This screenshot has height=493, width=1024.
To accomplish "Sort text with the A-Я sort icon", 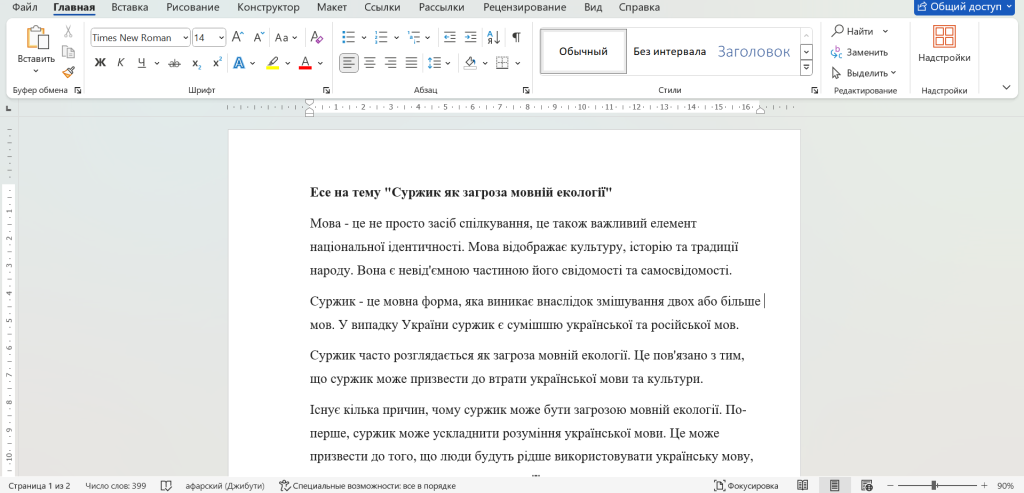I will tap(493, 37).
